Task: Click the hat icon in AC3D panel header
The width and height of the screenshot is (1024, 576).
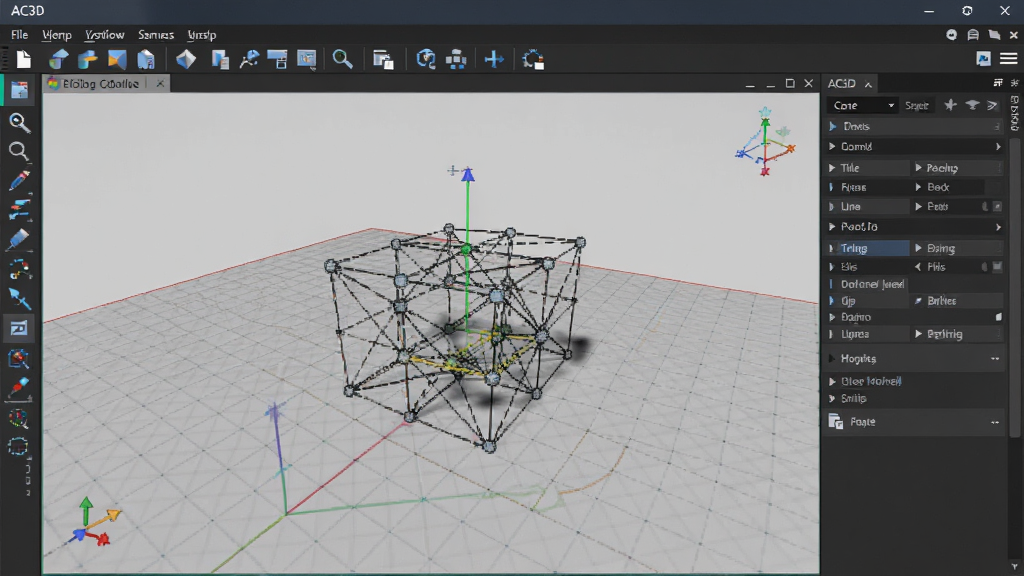Action: [x=972, y=105]
